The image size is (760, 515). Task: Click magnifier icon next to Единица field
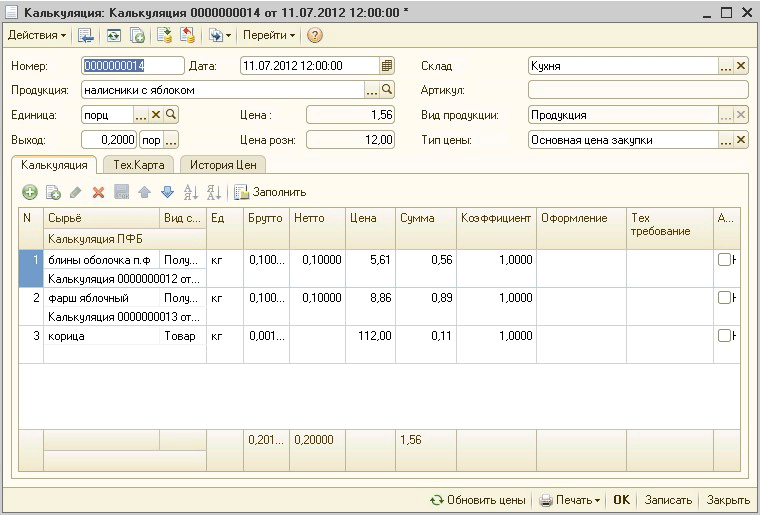coord(171,115)
